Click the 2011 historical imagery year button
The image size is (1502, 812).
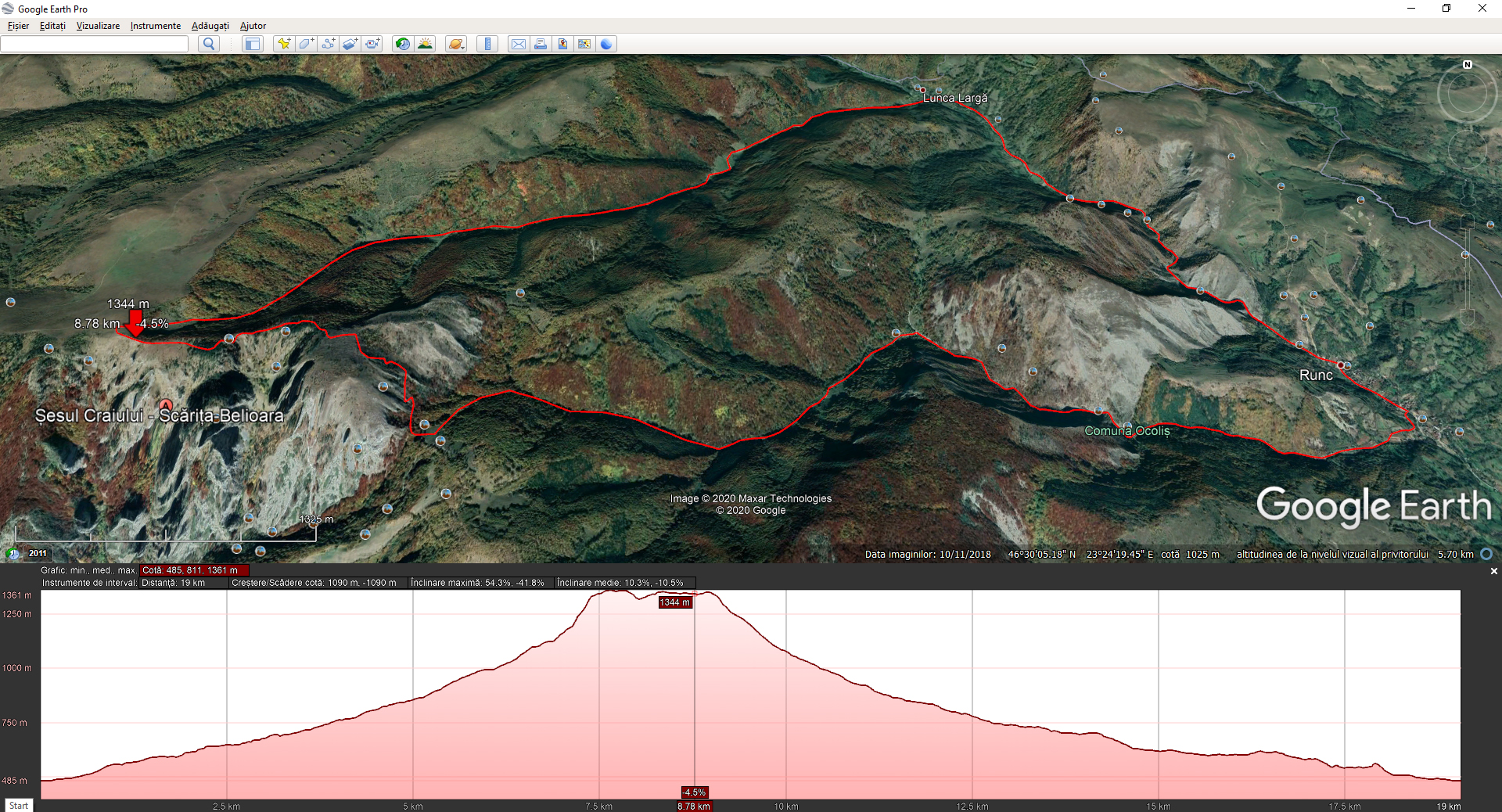[38, 553]
